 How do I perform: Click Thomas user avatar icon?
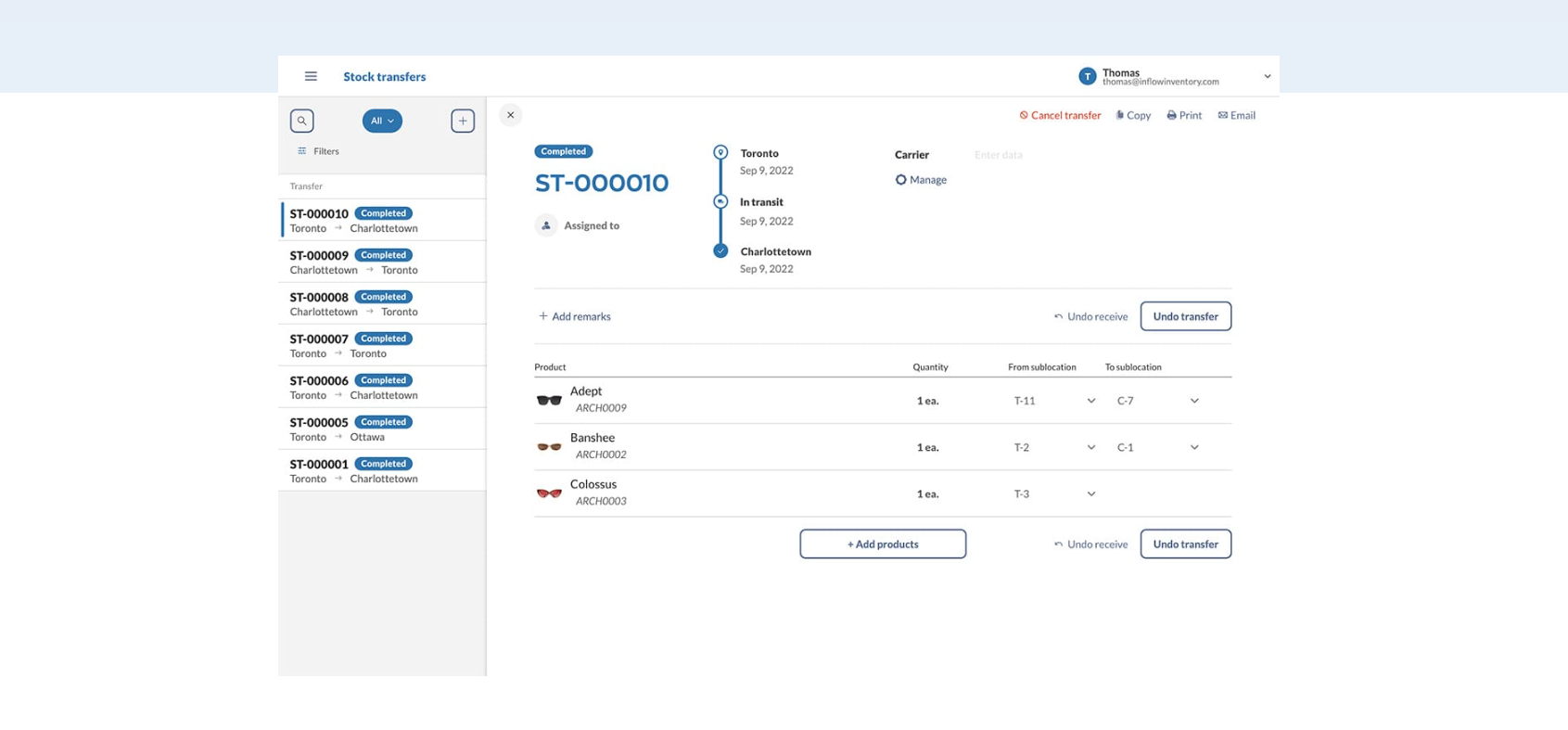[x=1088, y=77]
